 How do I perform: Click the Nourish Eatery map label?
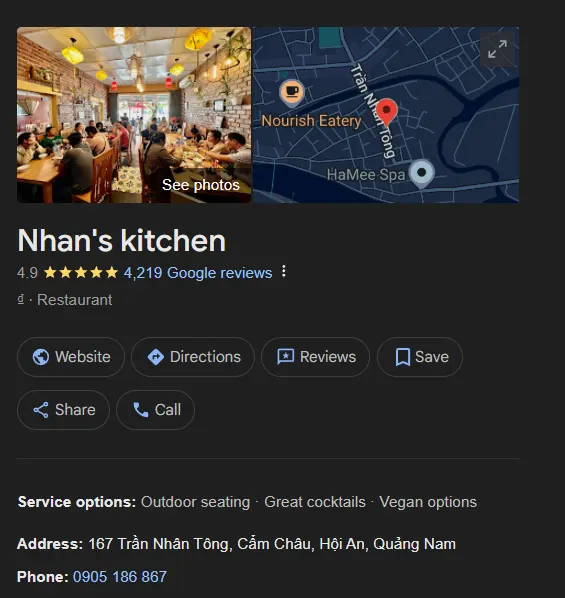pyautogui.click(x=311, y=121)
